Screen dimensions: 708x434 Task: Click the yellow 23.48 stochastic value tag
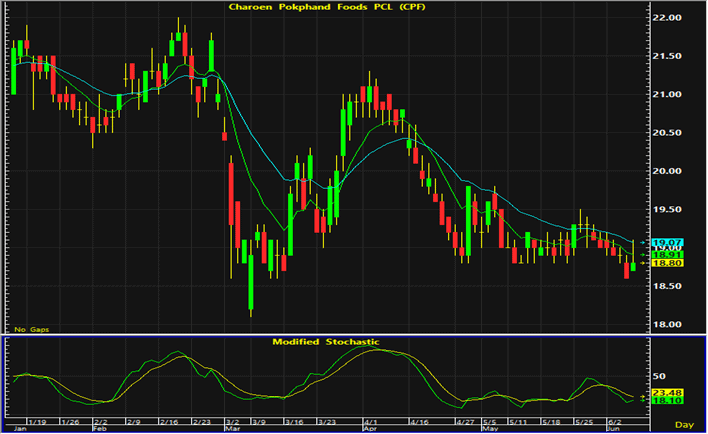coord(667,393)
